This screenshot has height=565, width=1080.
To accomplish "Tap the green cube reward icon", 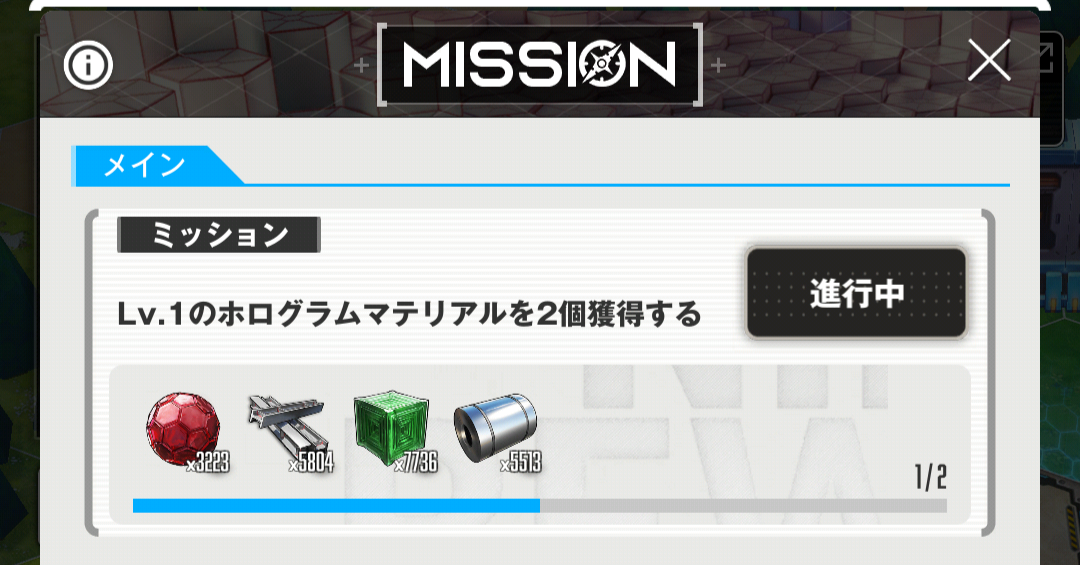I will click(x=391, y=429).
